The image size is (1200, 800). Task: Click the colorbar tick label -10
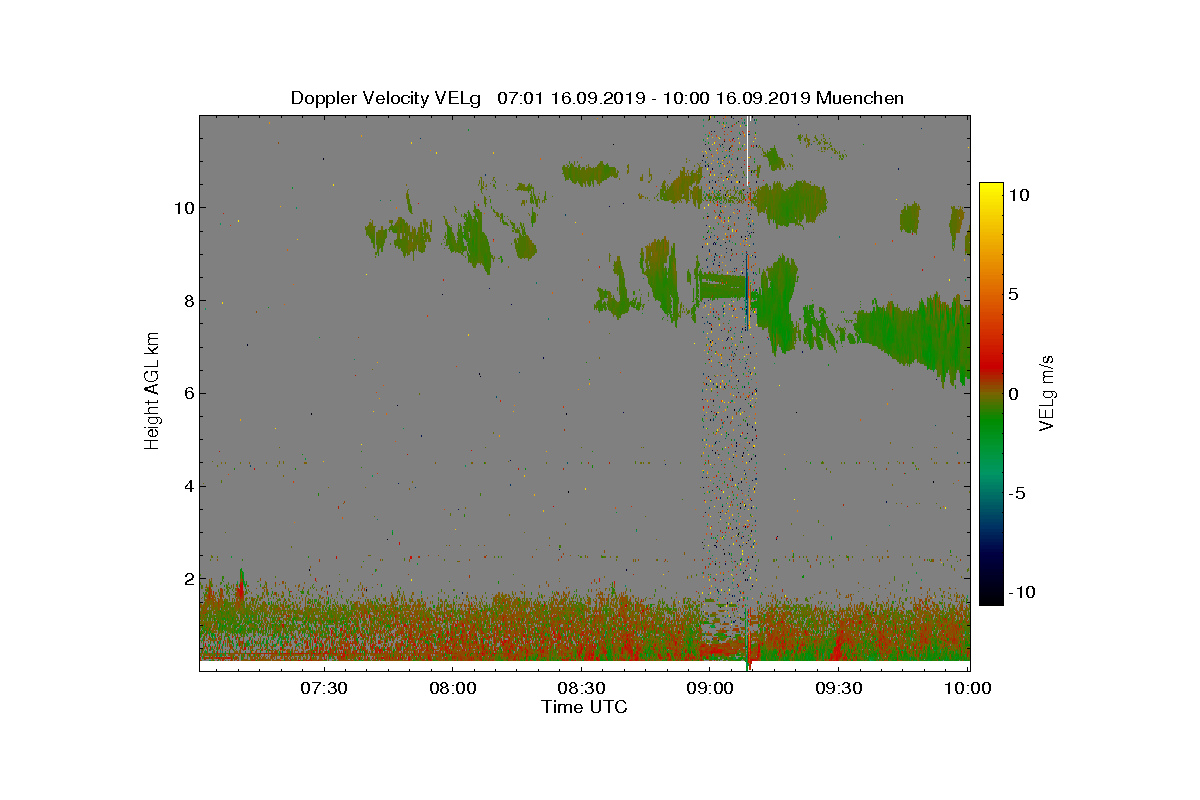(1022, 592)
